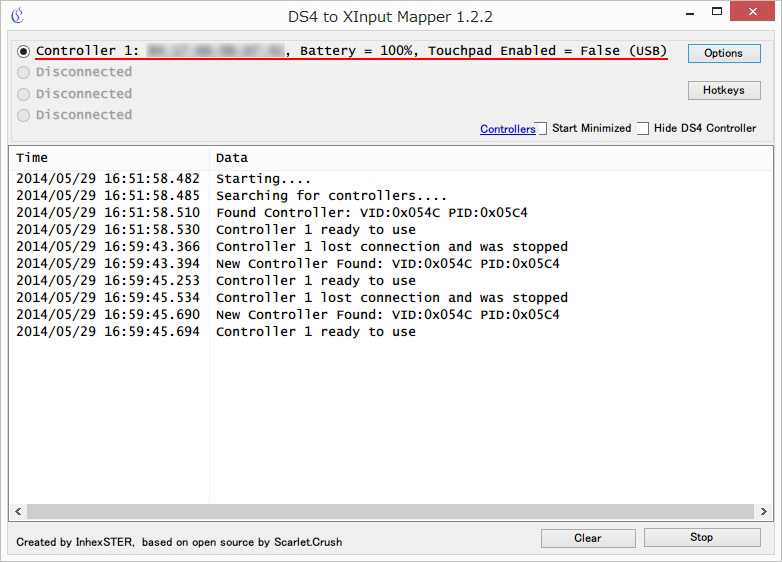Click the Time column header
The height and width of the screenshot is (562, 782).
coord(109,158)
